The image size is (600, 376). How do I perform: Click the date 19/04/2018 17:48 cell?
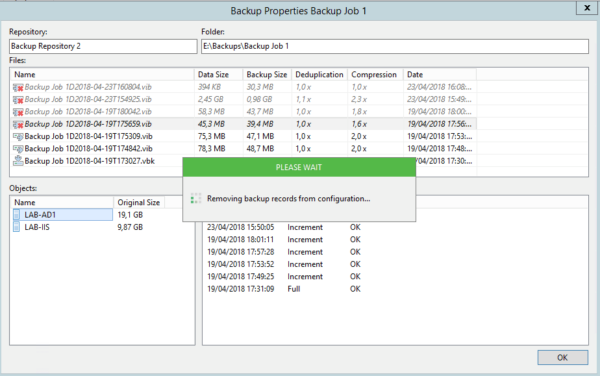(x=439, y=149)
